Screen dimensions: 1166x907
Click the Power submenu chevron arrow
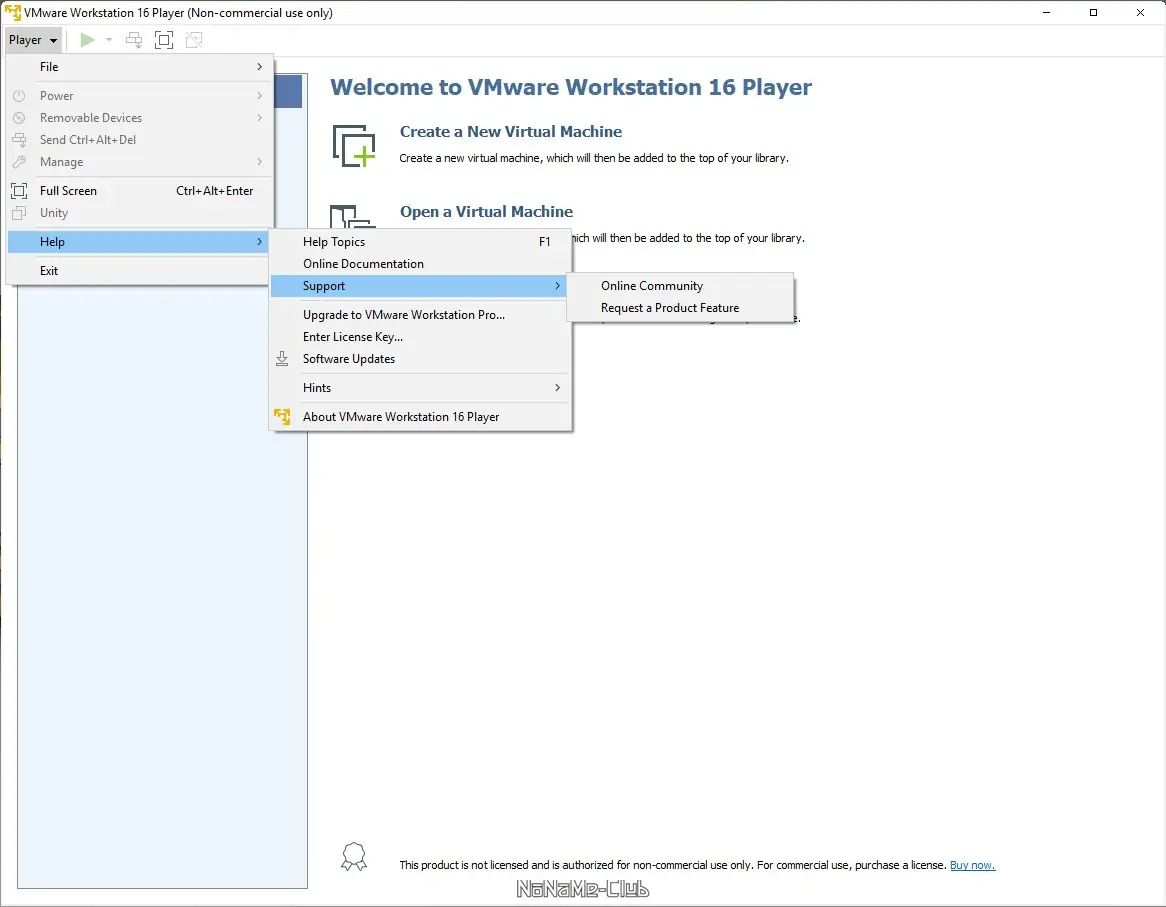click(260, 96)
